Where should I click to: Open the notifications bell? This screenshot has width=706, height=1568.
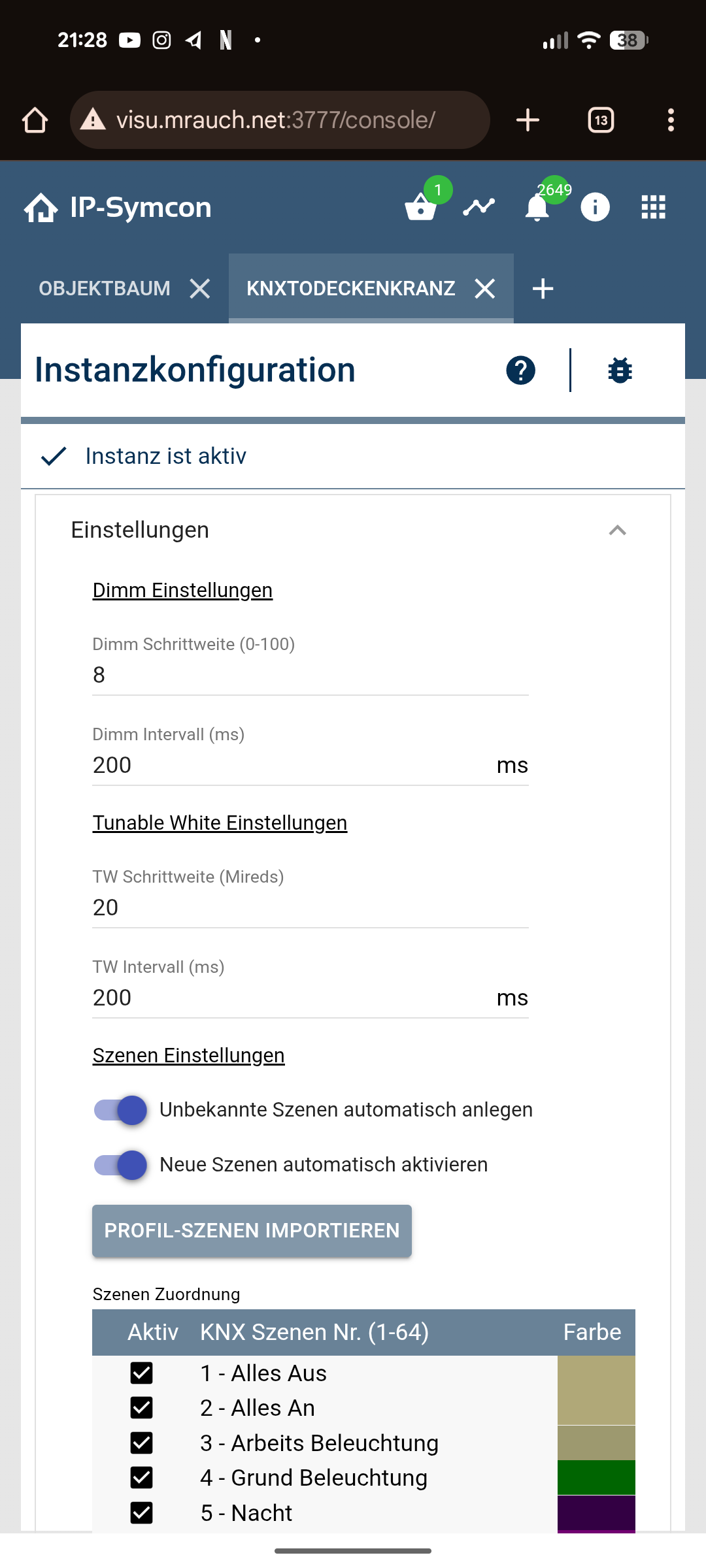pyautogui.click(x=537, y=208)
